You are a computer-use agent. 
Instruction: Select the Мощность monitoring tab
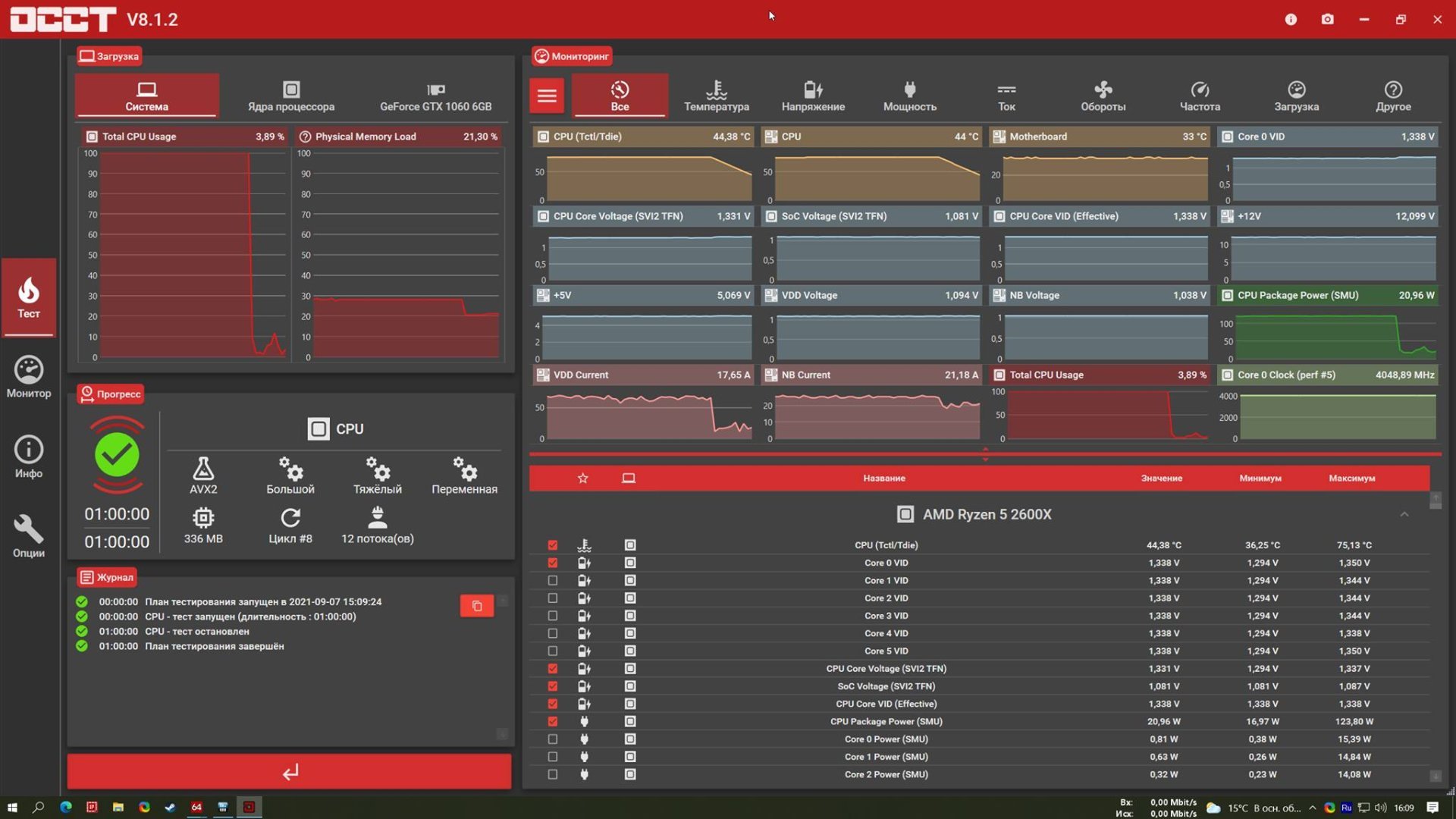(910, 96)
